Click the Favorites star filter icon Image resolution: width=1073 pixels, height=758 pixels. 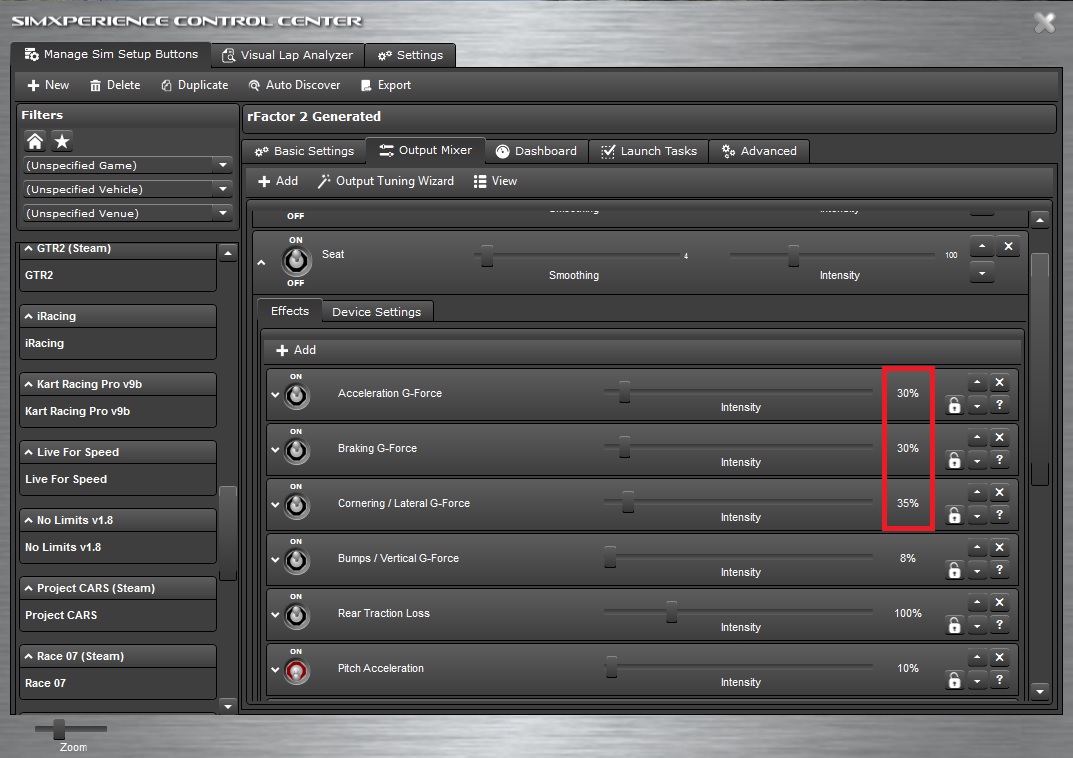click(x=62, y=141)
